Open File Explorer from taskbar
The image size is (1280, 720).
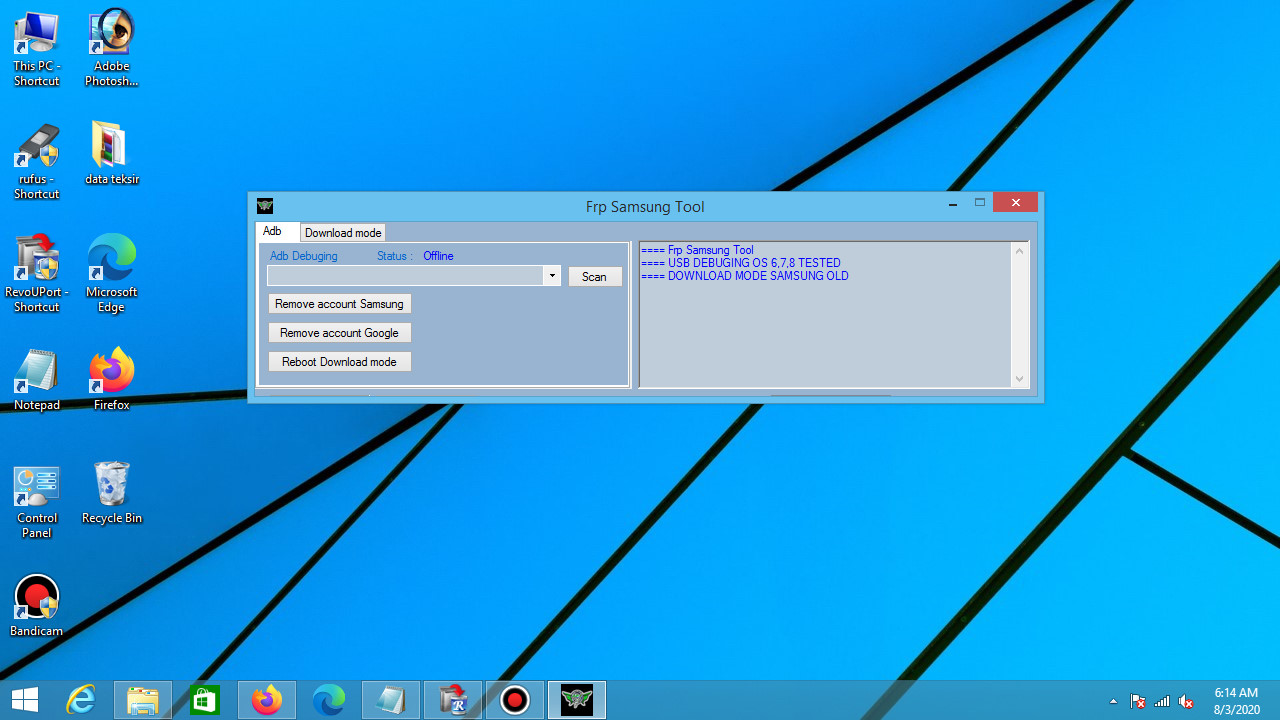[143, 700]
